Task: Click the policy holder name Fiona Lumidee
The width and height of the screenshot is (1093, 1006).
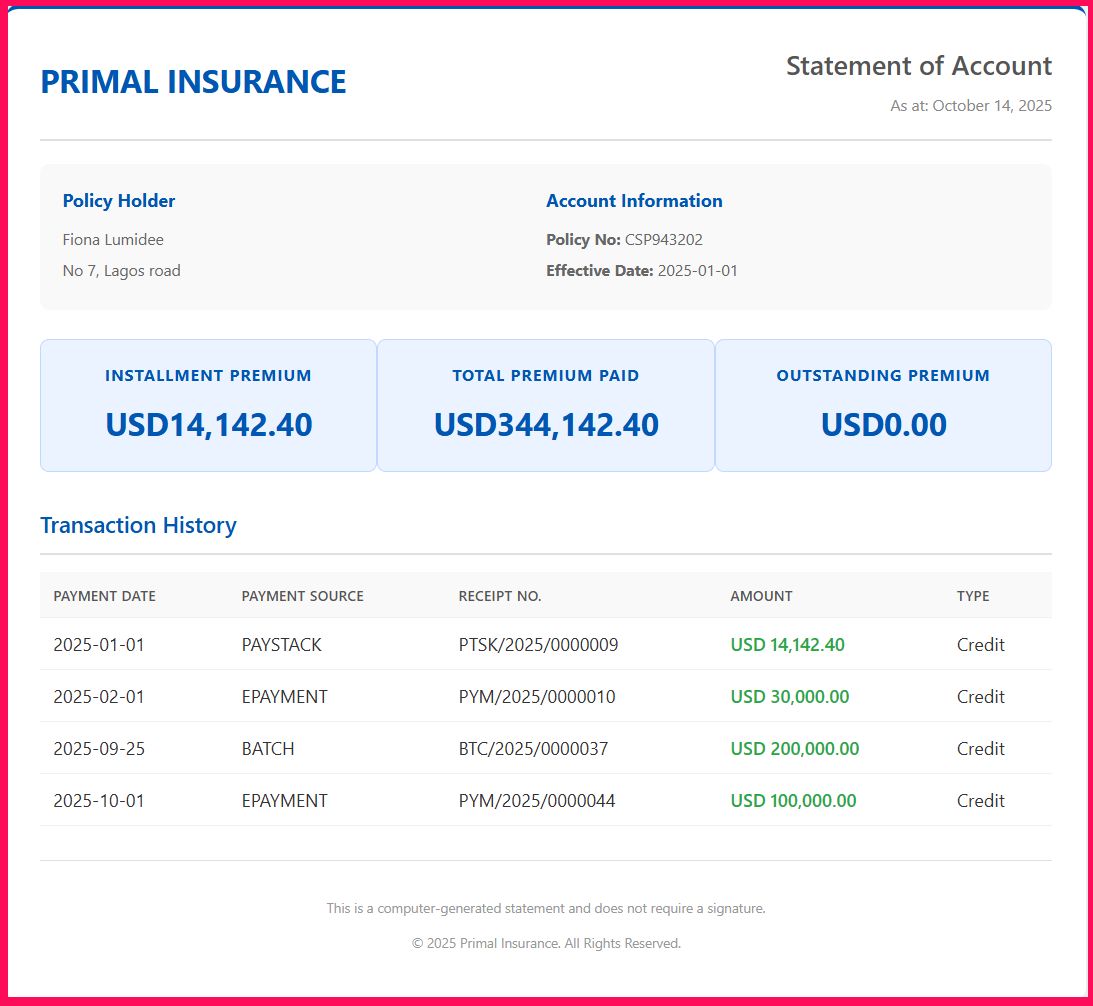Action: point(113,240)
